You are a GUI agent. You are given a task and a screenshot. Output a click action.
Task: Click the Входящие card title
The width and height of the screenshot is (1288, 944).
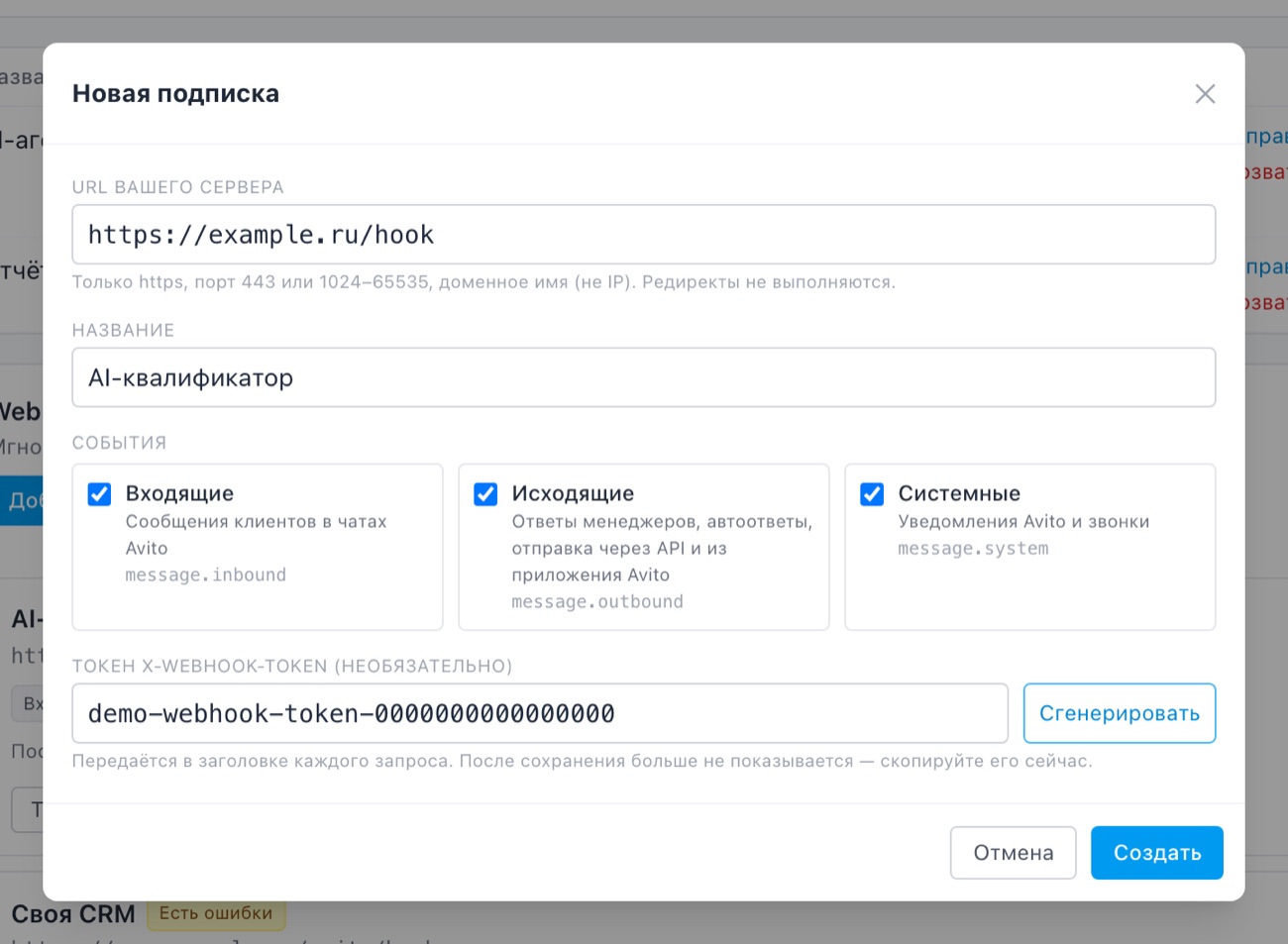(179, 493)
